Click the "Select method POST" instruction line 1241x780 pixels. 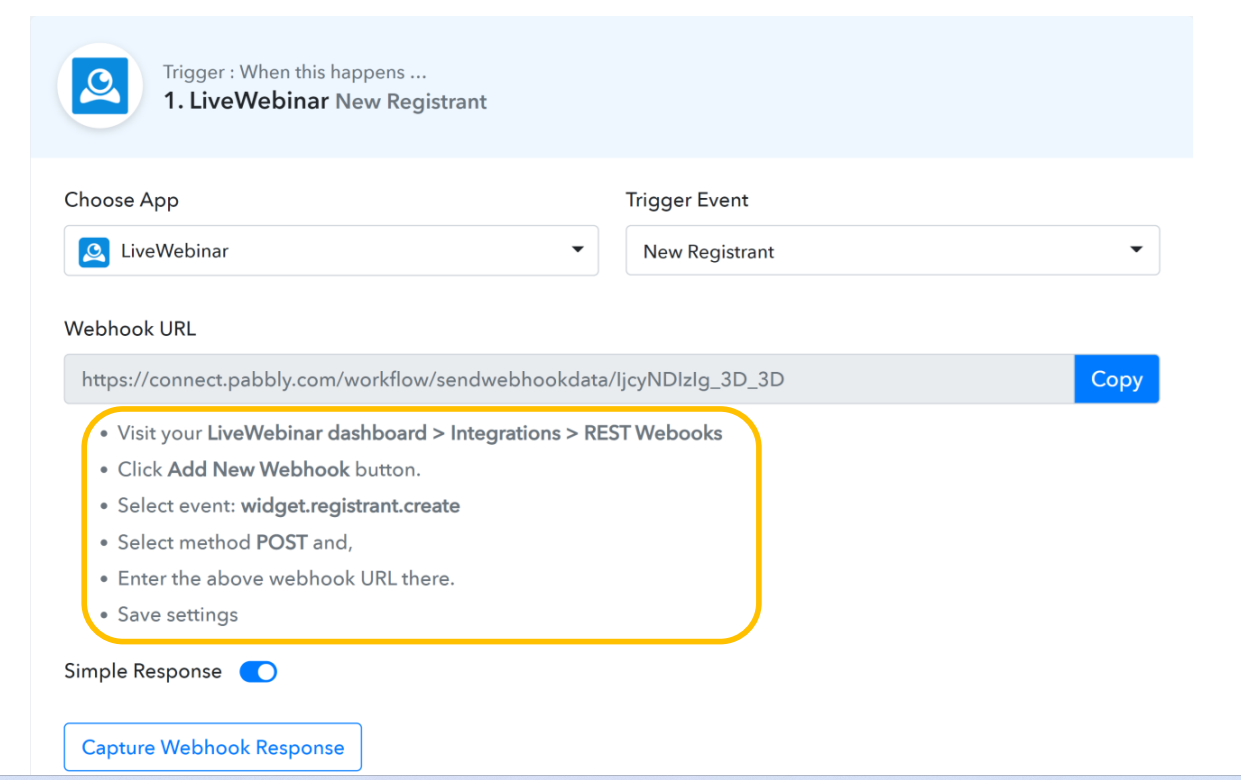point(235,542)
